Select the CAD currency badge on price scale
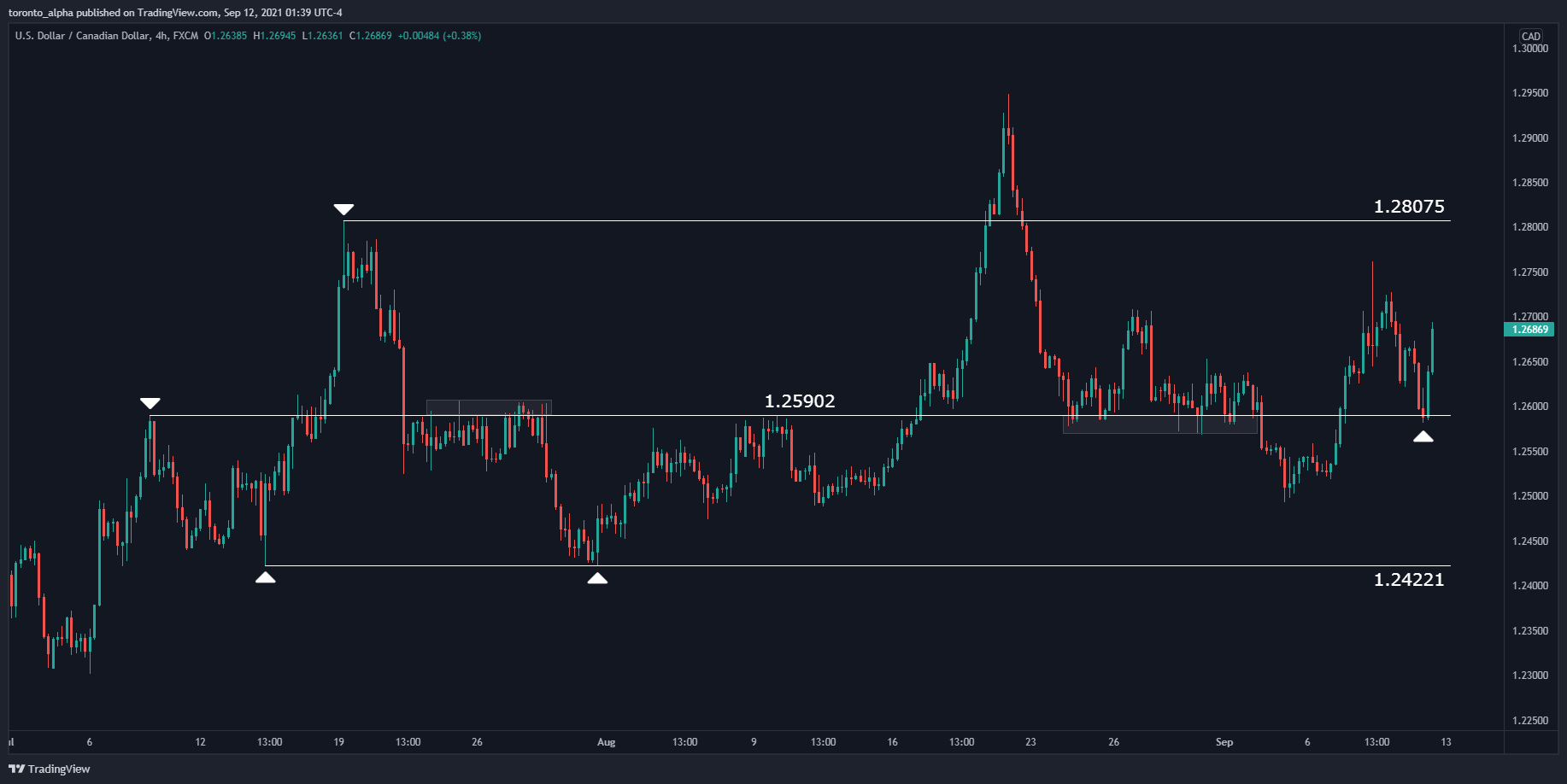Image resolution: width=1567 pixels, height=784 pixels. tap(1531, 36)
